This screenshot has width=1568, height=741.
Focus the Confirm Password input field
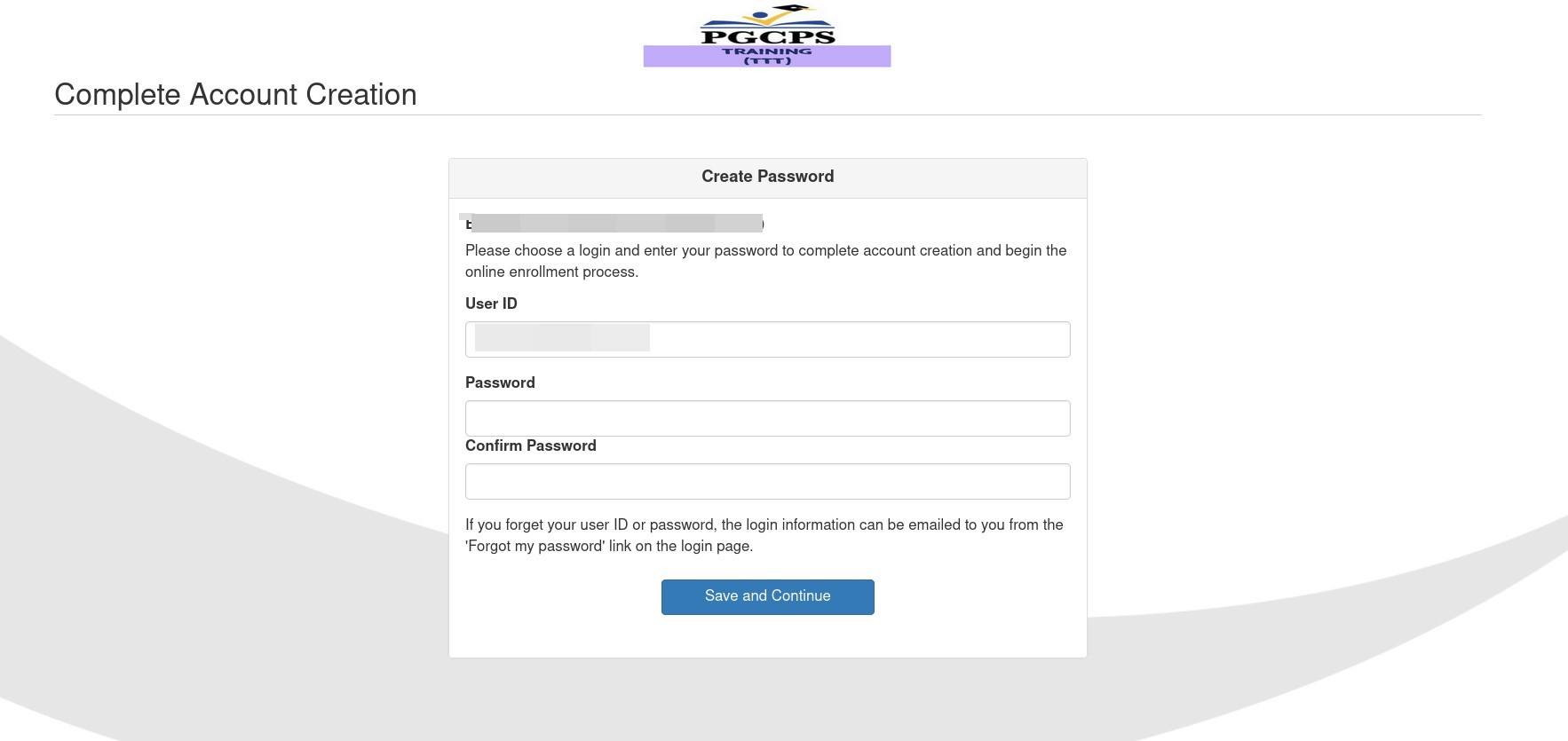pos(767,481)
